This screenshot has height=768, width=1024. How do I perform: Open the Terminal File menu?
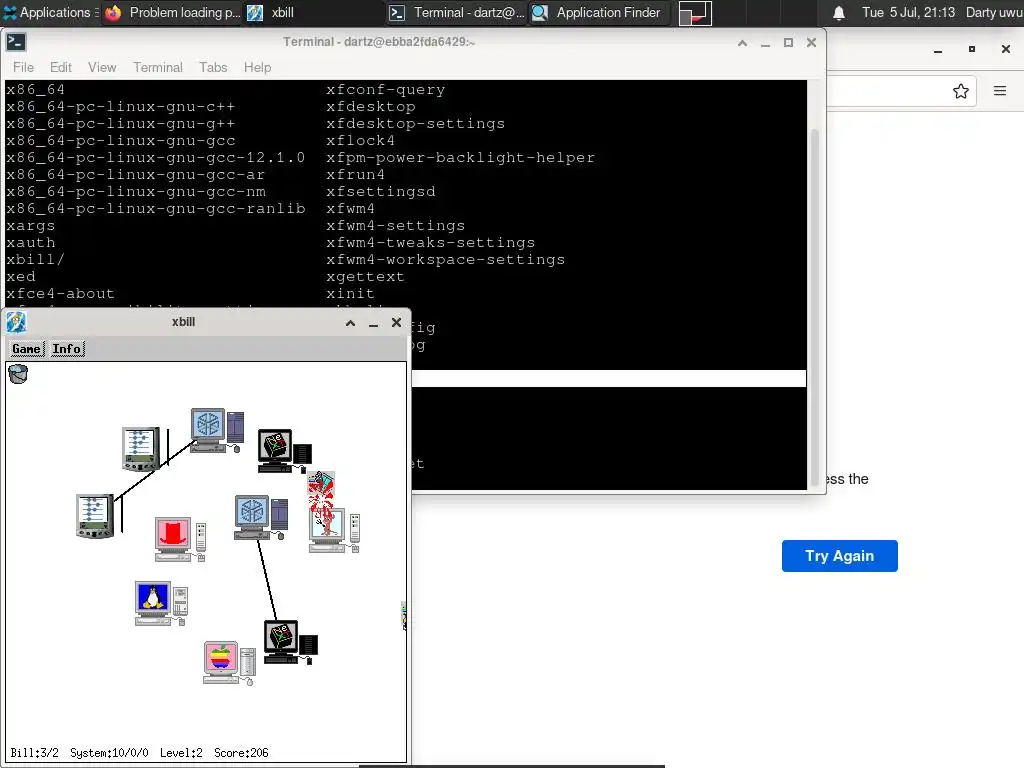(x=24, y=67)
